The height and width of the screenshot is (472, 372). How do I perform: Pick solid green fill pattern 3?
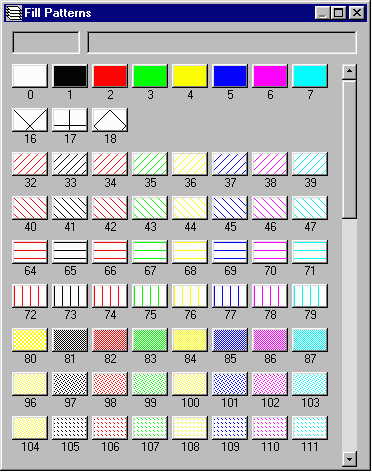[150, 76]
